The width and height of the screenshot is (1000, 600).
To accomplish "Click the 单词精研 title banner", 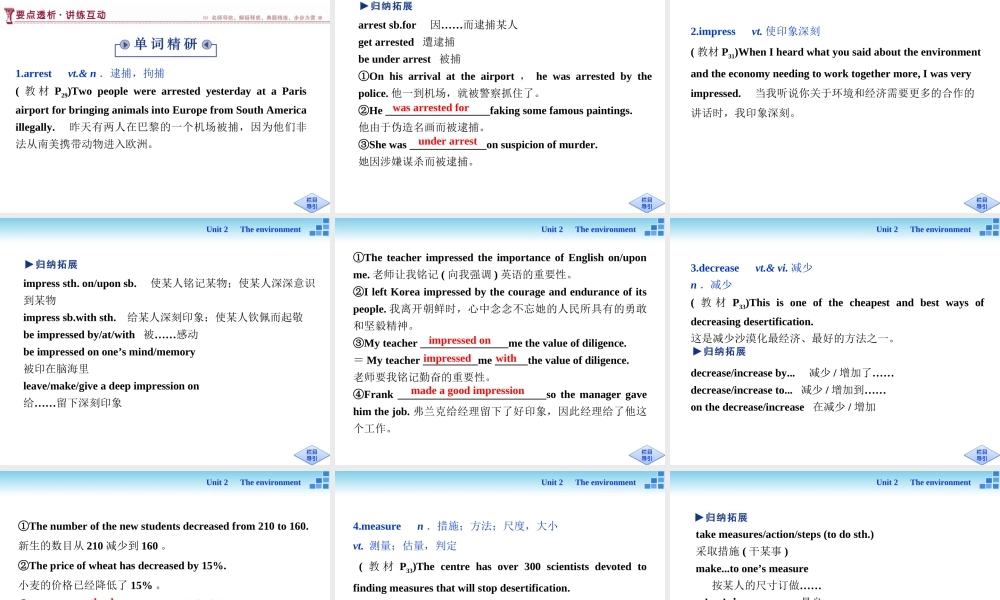I will pos(166,45).
